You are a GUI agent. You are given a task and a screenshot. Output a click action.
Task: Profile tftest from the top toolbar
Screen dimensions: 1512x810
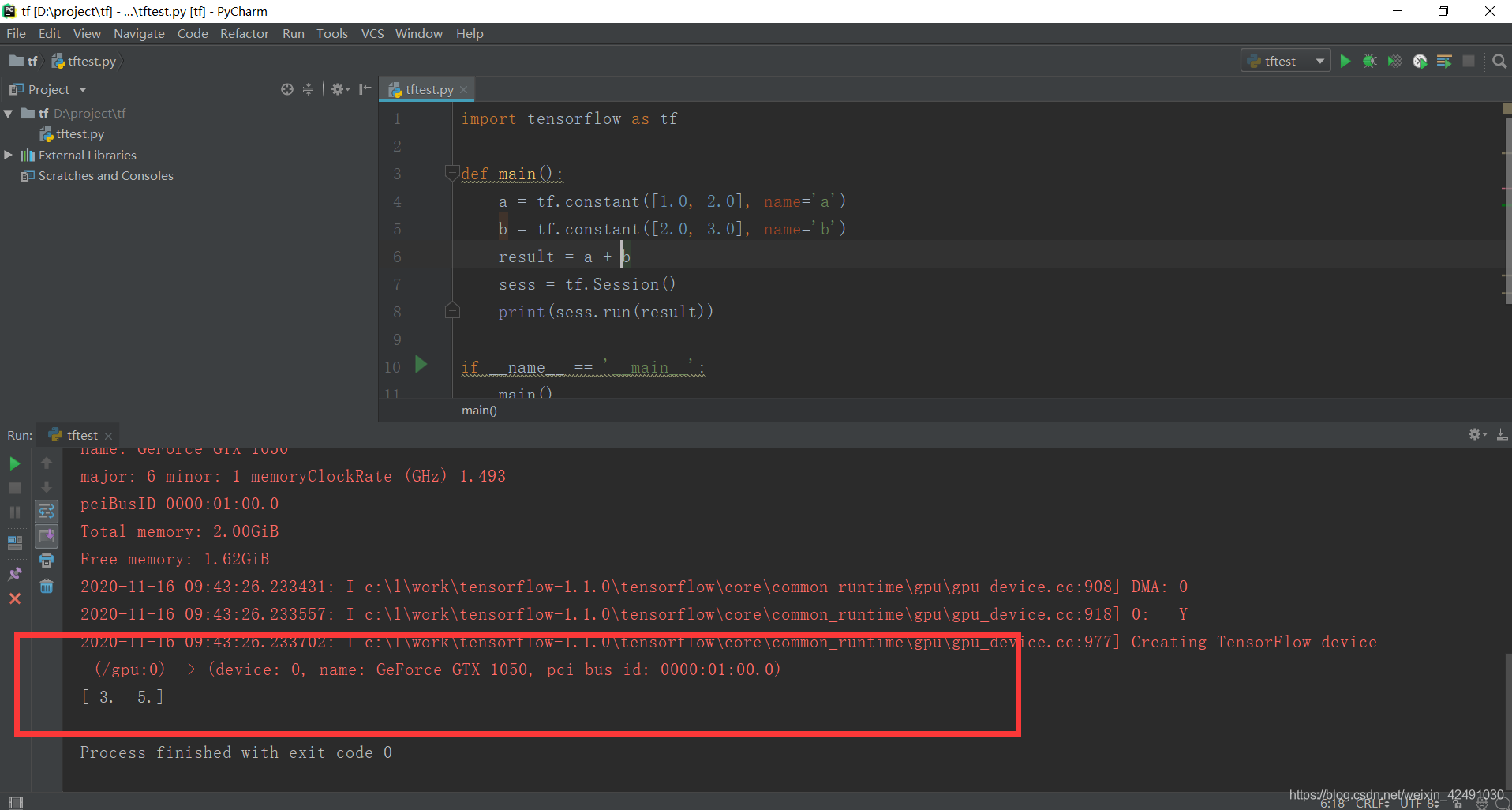pos(1420,61)
